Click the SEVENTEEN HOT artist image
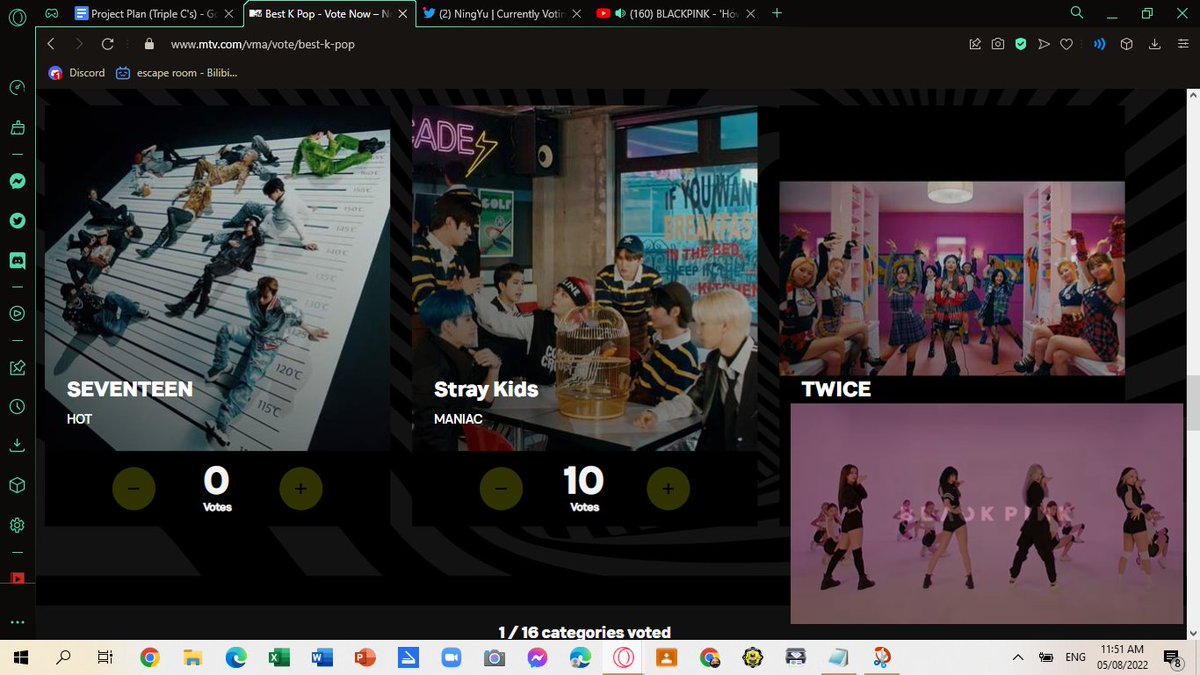 point(217,278)
